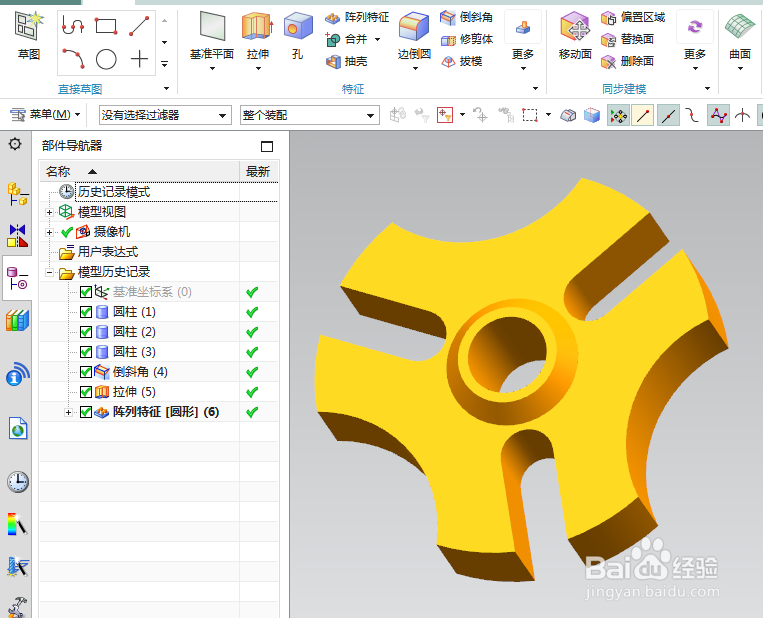The height and width of the screenshot is (618, 763).
Task: Select the profile curve sketch tool
Action: pos(73,26)
